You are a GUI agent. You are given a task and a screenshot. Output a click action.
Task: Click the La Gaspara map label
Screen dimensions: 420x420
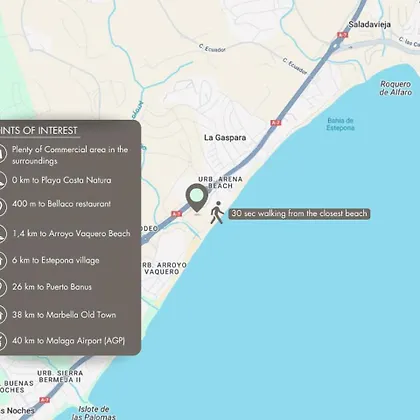click(225, 138)
